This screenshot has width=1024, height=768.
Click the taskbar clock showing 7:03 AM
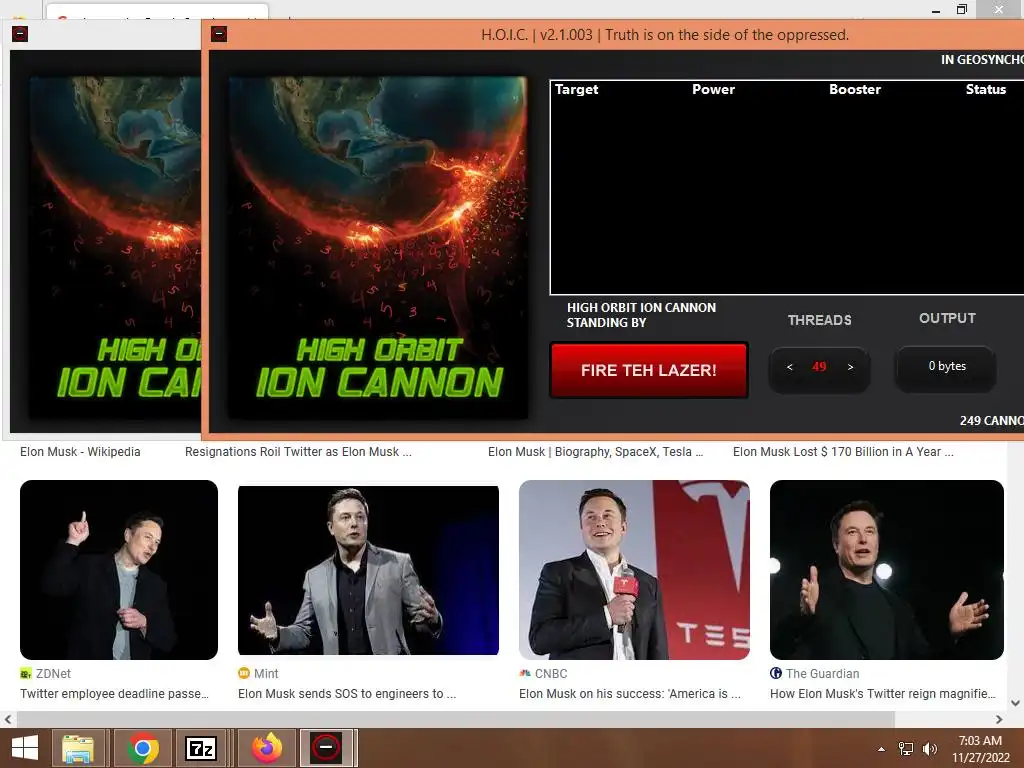coord(980,749)
